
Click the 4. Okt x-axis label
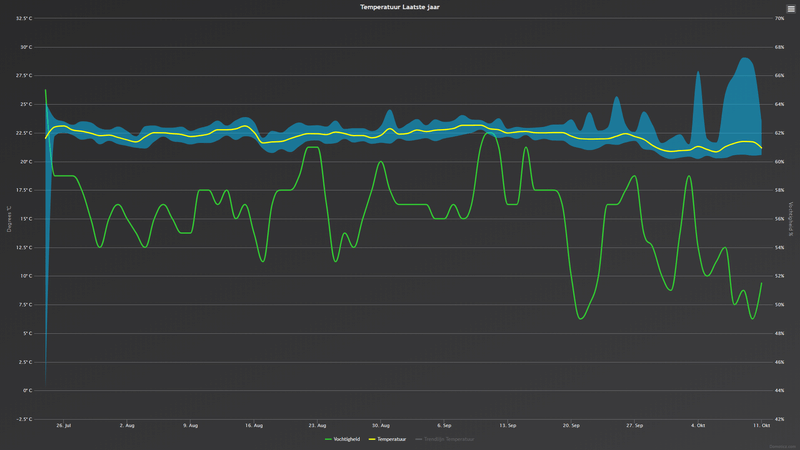[698, 425]
